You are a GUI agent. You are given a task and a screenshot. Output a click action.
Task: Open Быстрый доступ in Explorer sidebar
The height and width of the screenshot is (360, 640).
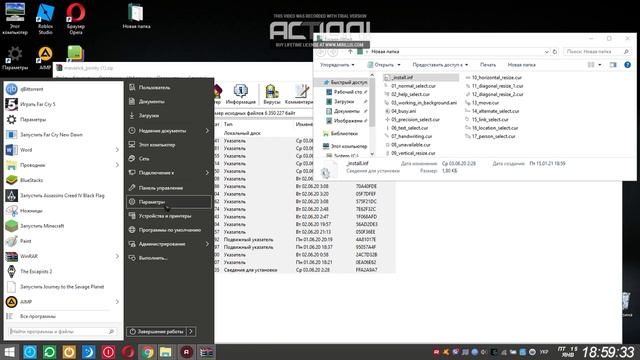click(345, 82)
